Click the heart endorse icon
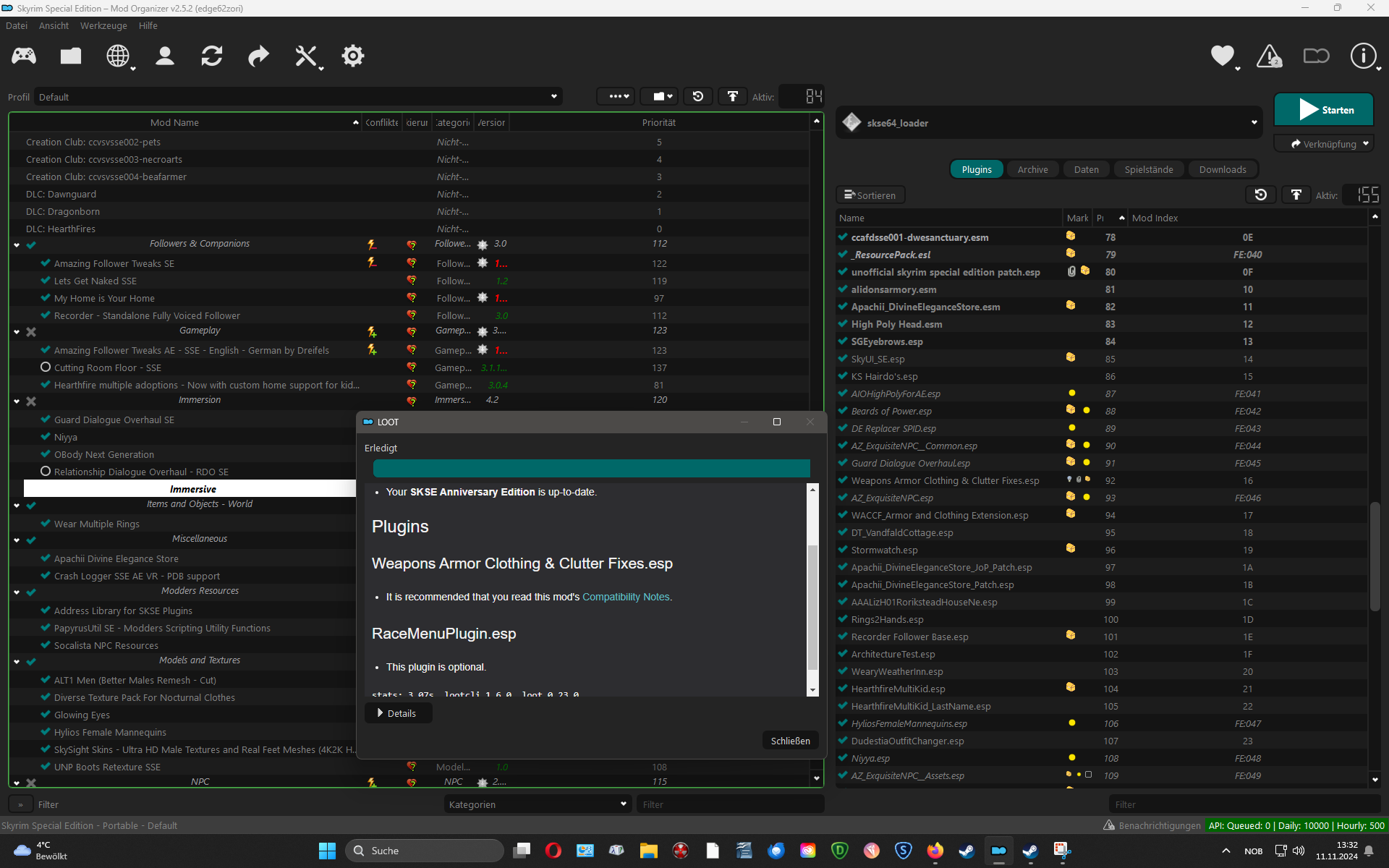This screenshot has width=1389, height=868. pyautogui.click(x=1223, y=56)
